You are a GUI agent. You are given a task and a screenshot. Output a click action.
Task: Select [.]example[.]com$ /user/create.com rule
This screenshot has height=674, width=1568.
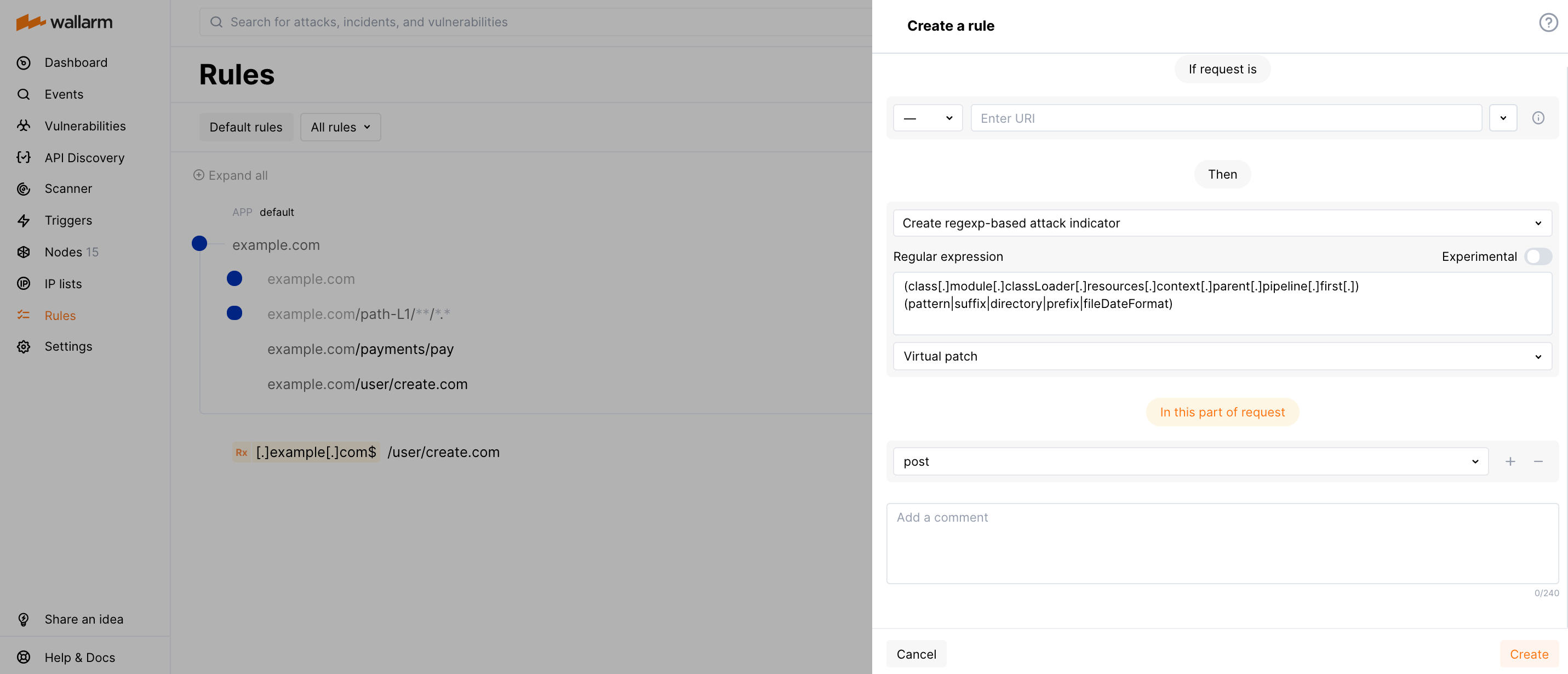365,453
